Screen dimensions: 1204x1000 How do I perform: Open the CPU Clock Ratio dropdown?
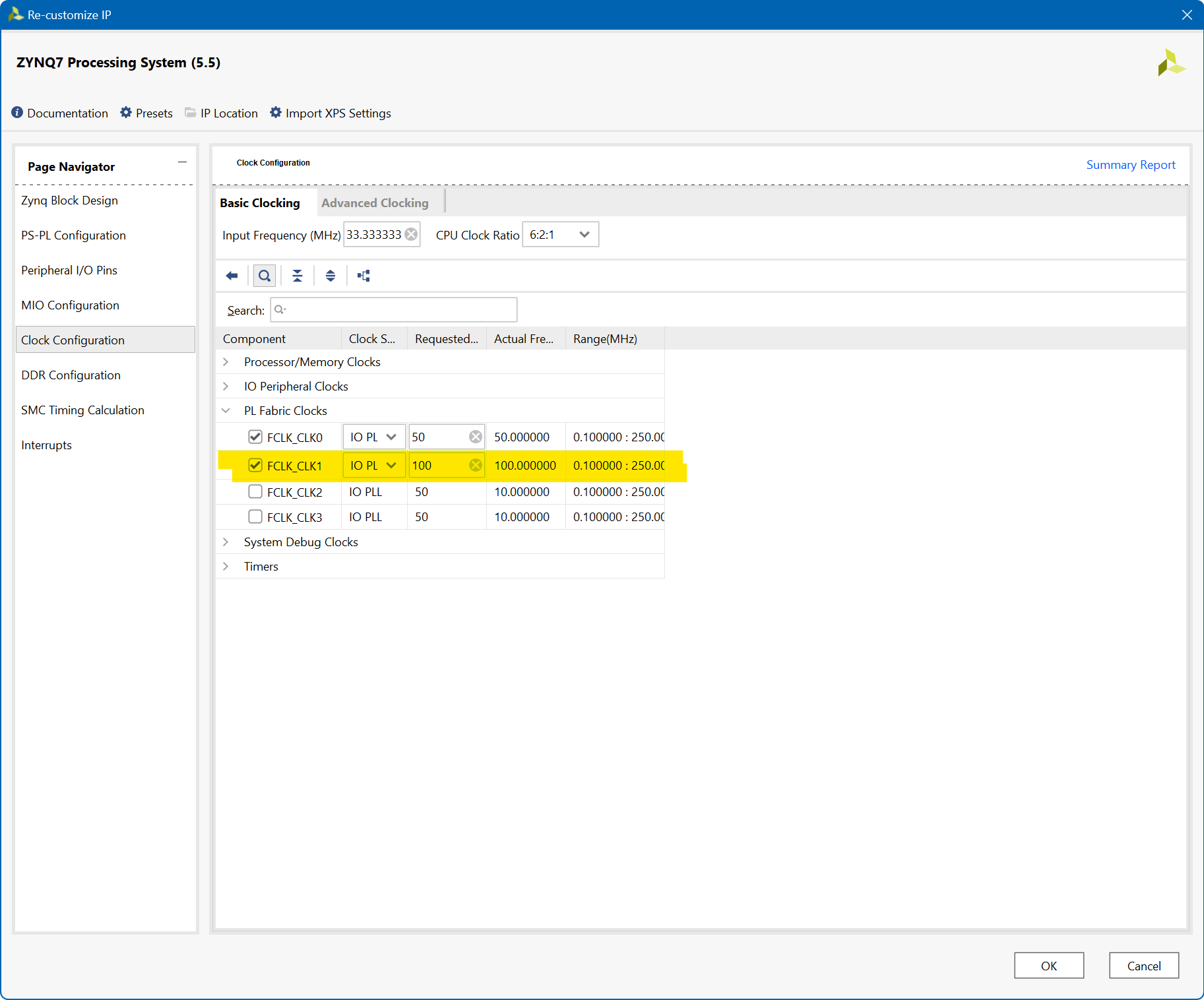pos(561,234)
